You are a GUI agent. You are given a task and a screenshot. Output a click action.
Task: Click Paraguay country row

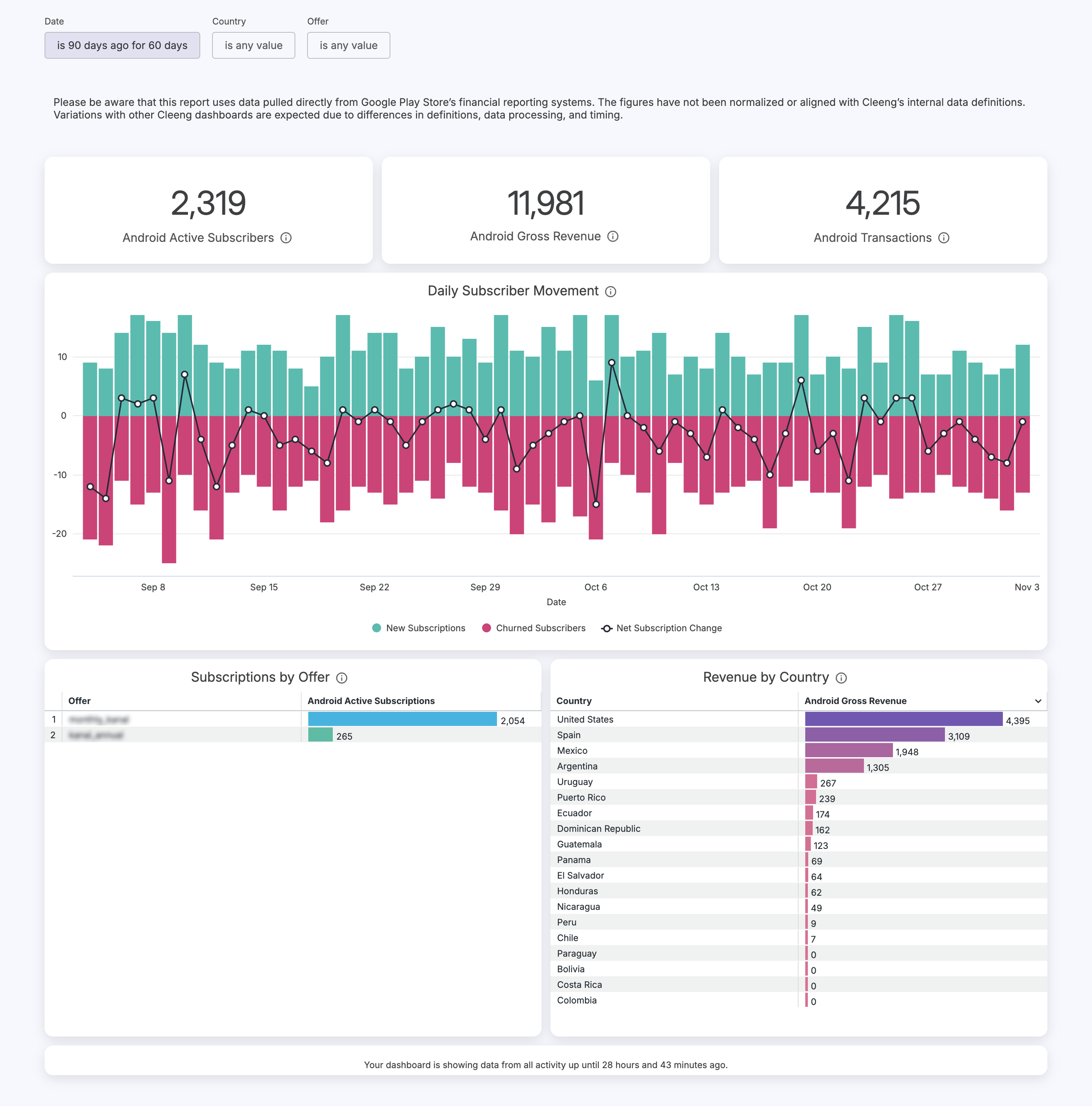pyautogui.click(x=799, y=953)
